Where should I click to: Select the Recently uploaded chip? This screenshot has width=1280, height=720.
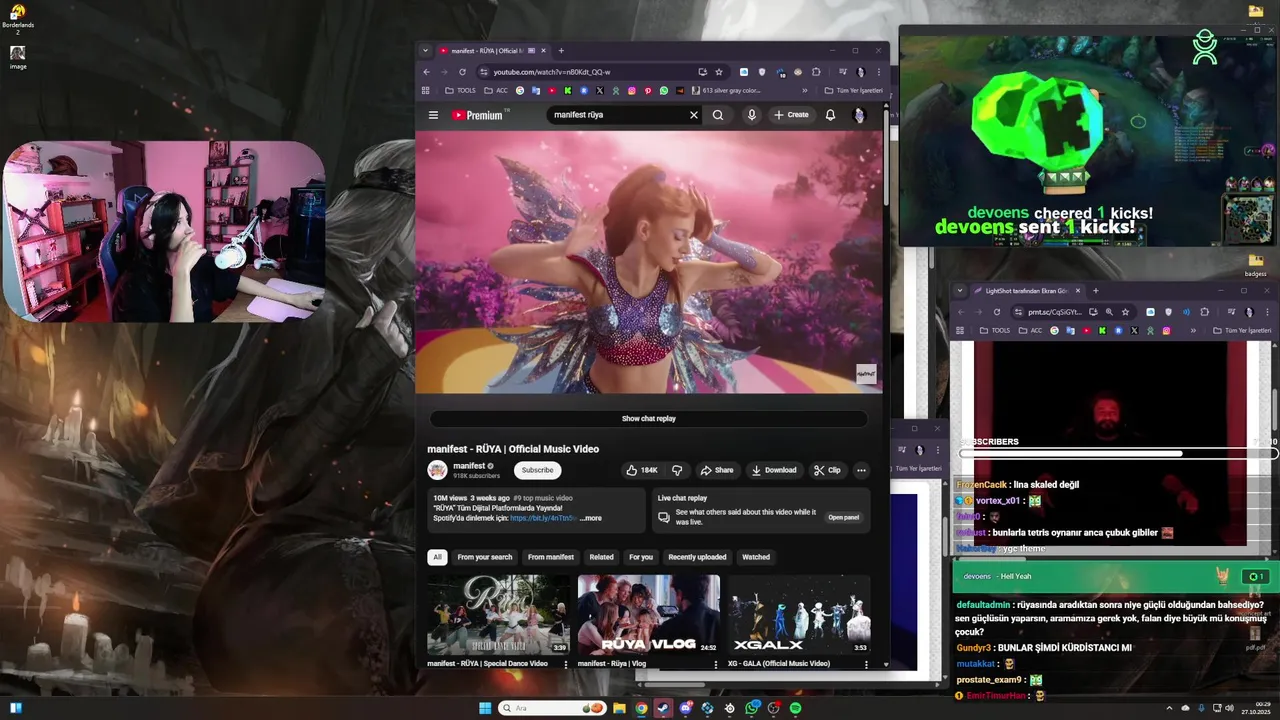click(697, 557)
